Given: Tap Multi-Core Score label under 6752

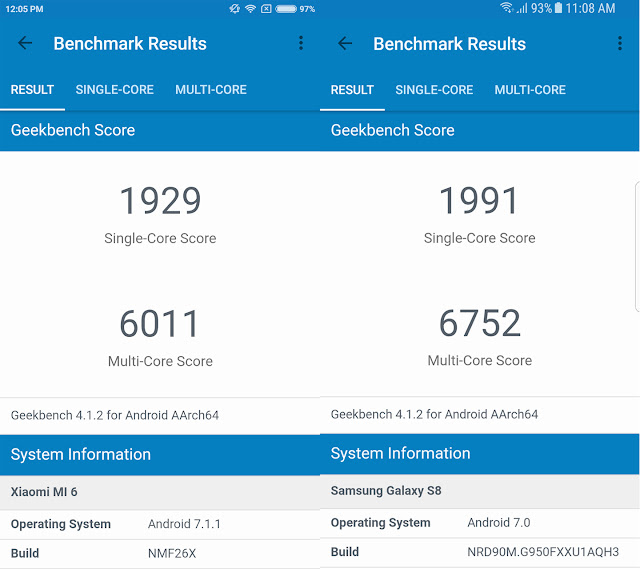Looking at the screenshot, I should [480, 361].
